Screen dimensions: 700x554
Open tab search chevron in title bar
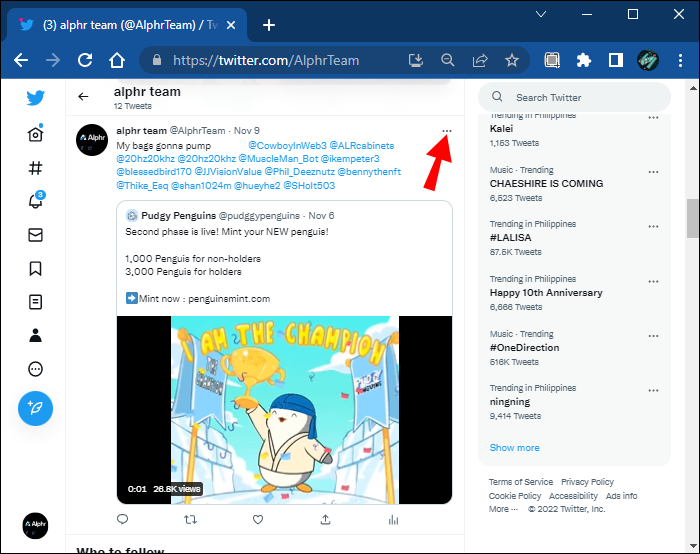pos(541,14)
